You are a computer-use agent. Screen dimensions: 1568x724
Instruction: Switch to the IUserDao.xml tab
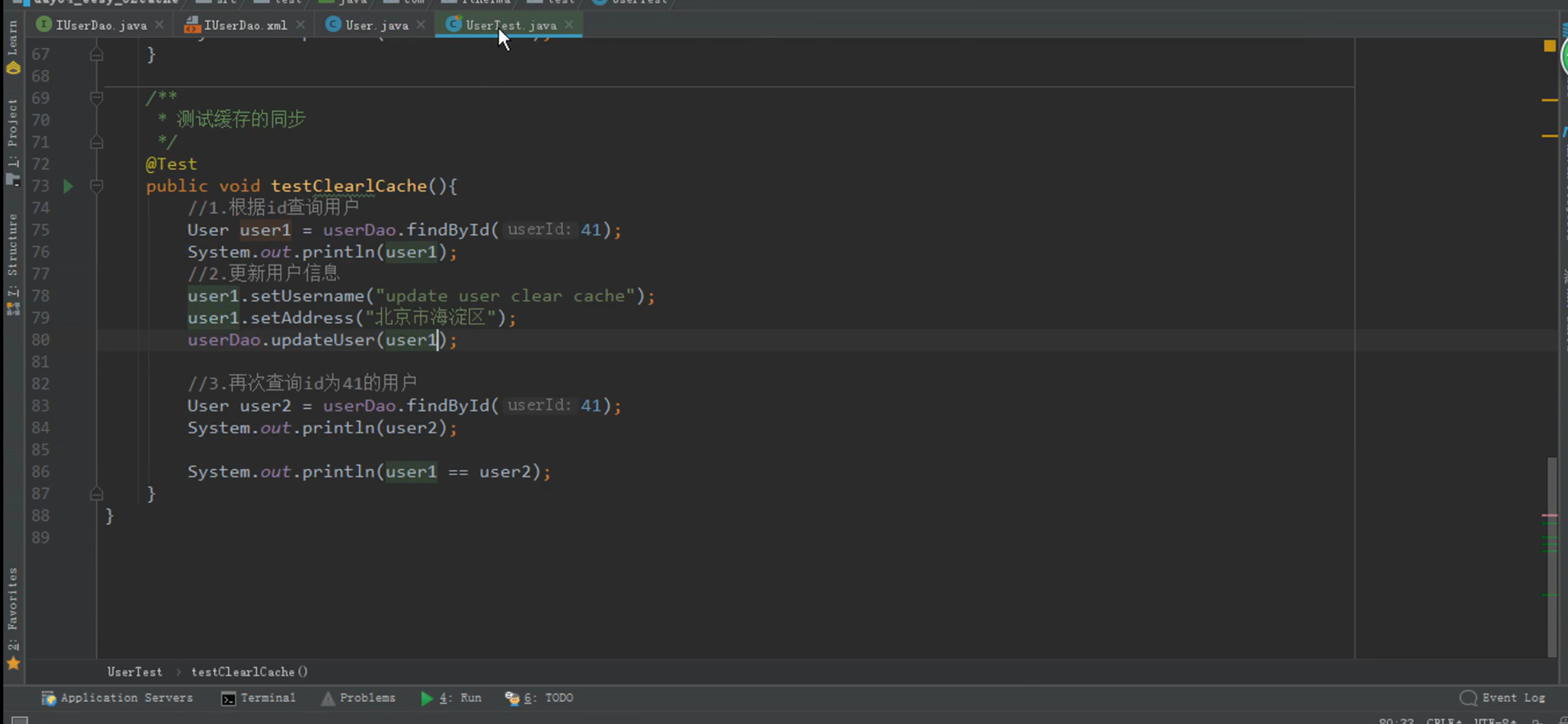click(245, 25)
